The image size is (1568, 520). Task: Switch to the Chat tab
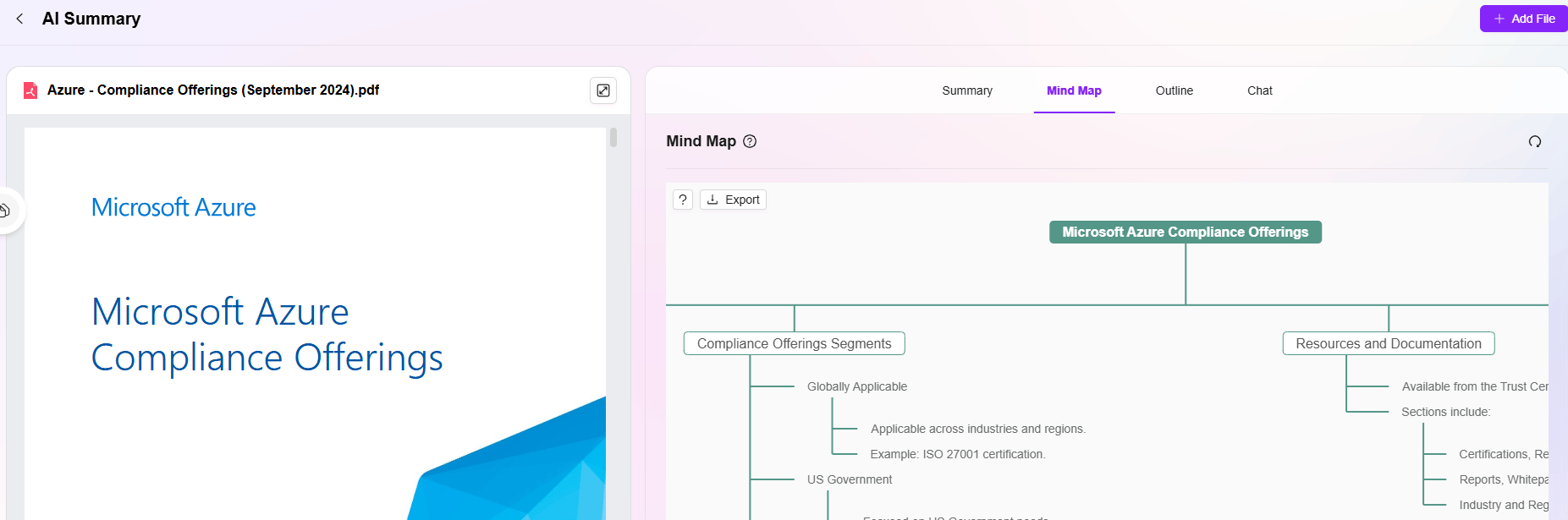pyautogui.click(x=1260, y=90)
